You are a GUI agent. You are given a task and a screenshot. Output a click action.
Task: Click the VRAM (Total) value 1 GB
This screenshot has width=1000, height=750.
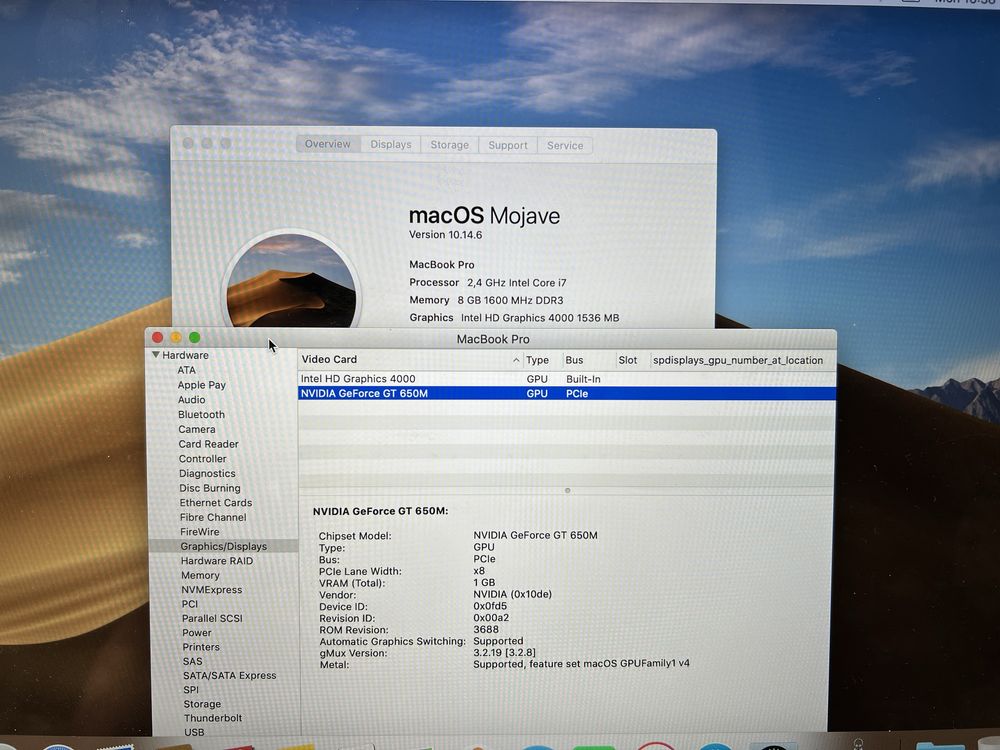(484, 582)
